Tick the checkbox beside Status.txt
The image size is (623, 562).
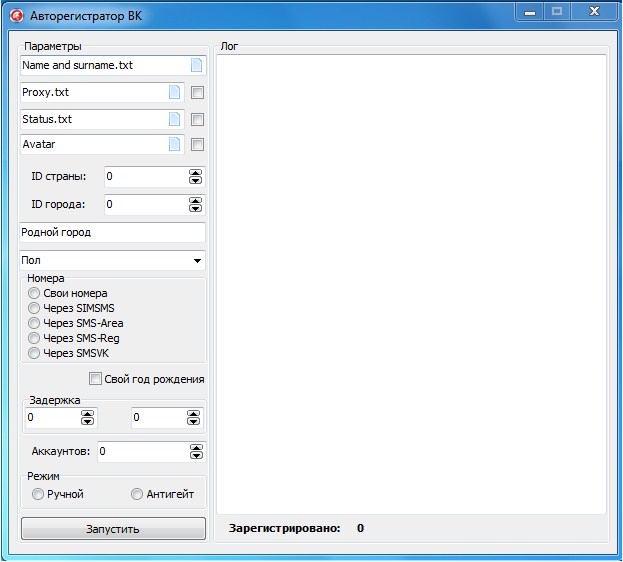[197, 119]
